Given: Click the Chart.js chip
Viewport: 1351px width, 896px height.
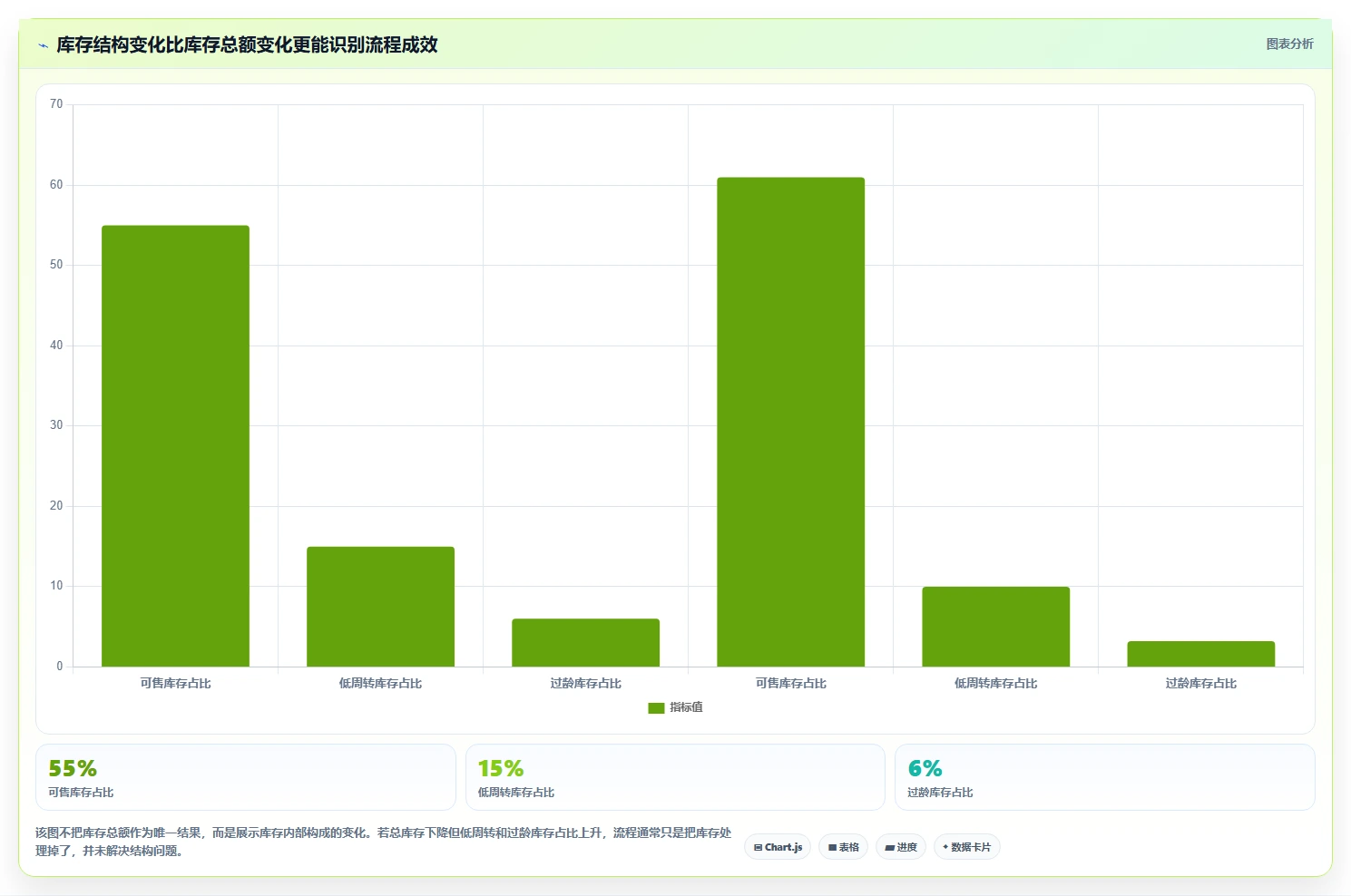Looking at the screenshot, I should (x=778, y=847).
